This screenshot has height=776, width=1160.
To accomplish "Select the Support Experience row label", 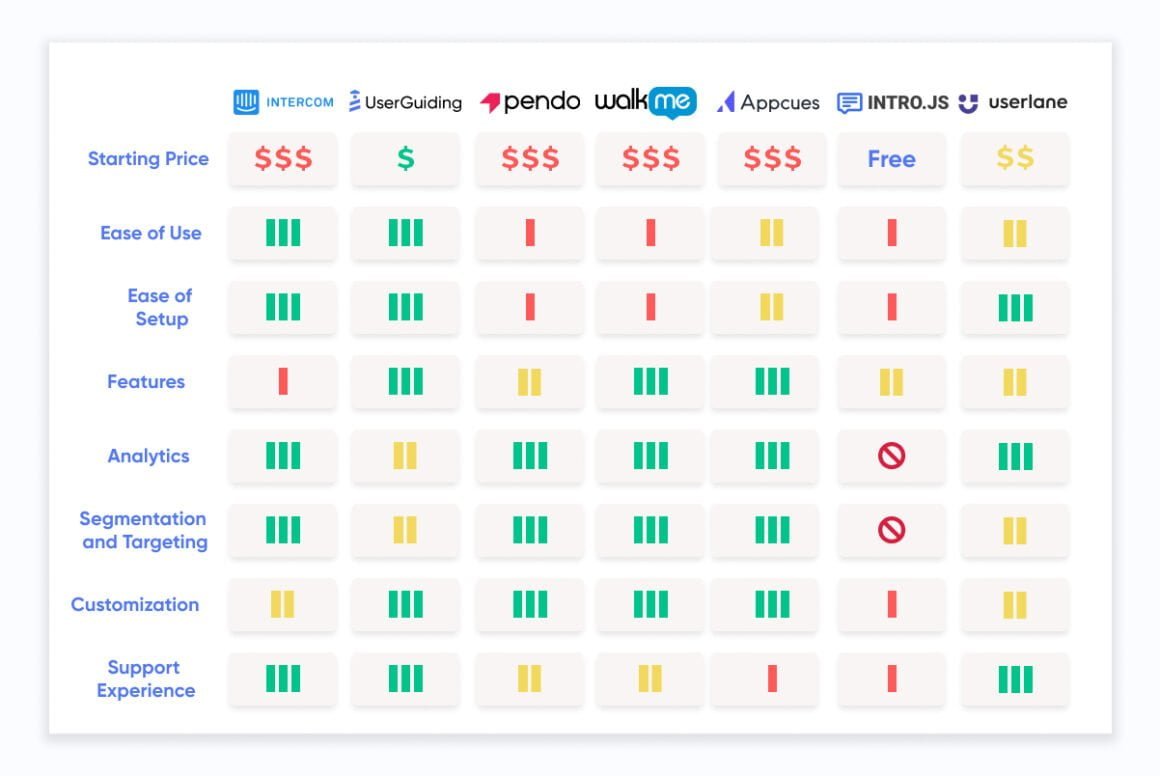I will click(146, 678).
